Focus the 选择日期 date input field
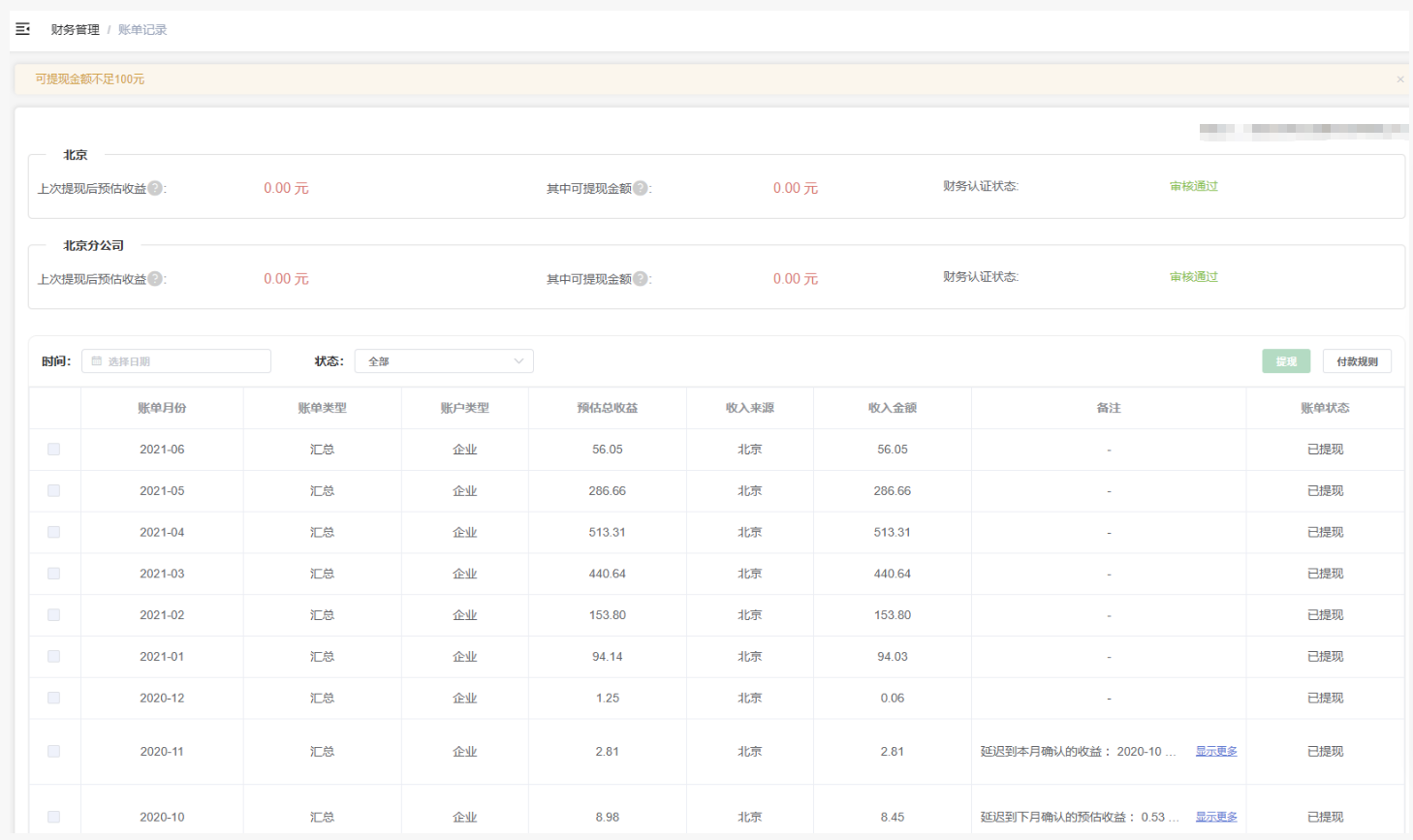Viewport: 1413px width, 840px height. [184, 361]
